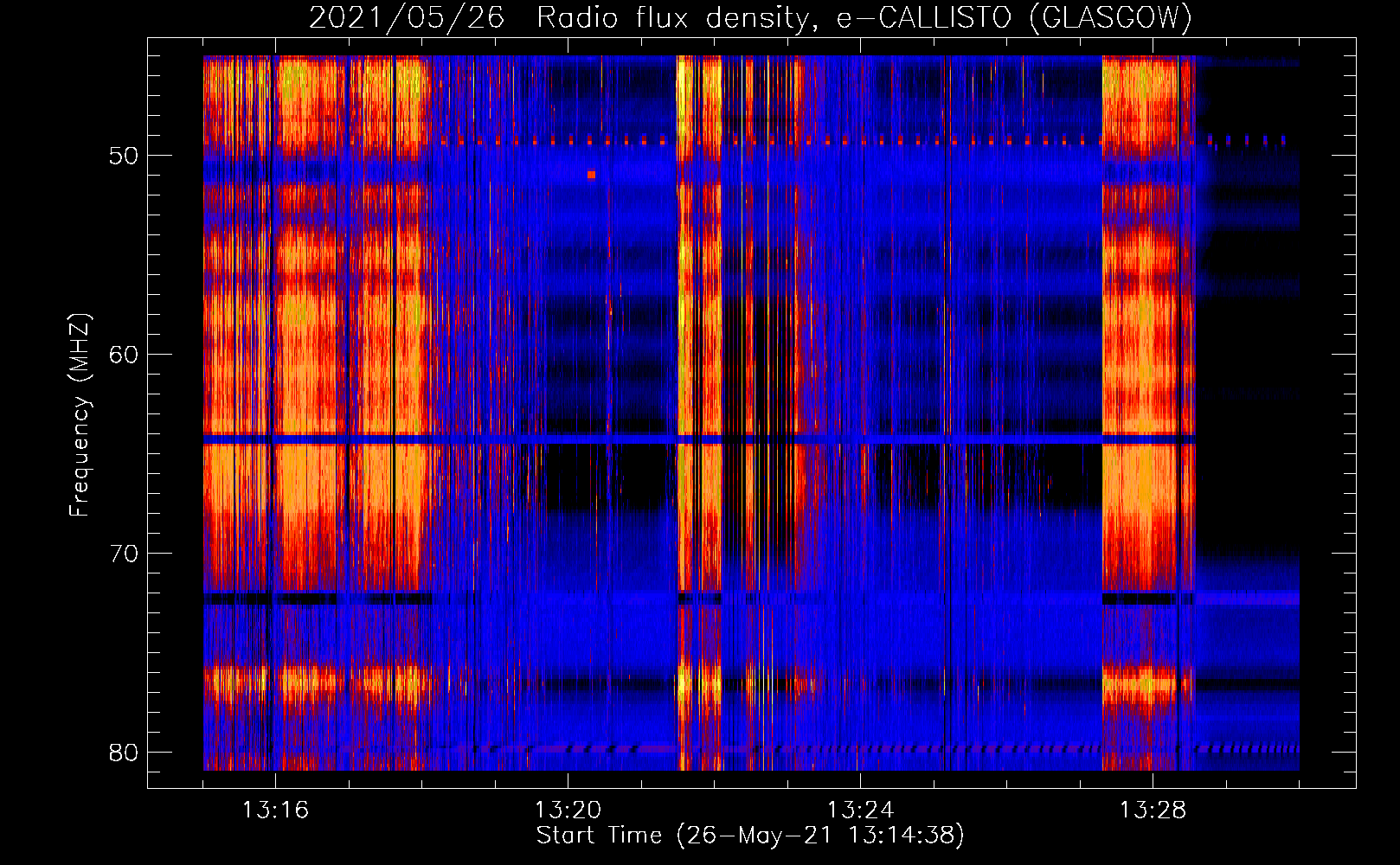Click the 'e-CALLISTO (GLASGOW)' title text
Viewport: 1400px width, 865px height.
pos(1015,17)
